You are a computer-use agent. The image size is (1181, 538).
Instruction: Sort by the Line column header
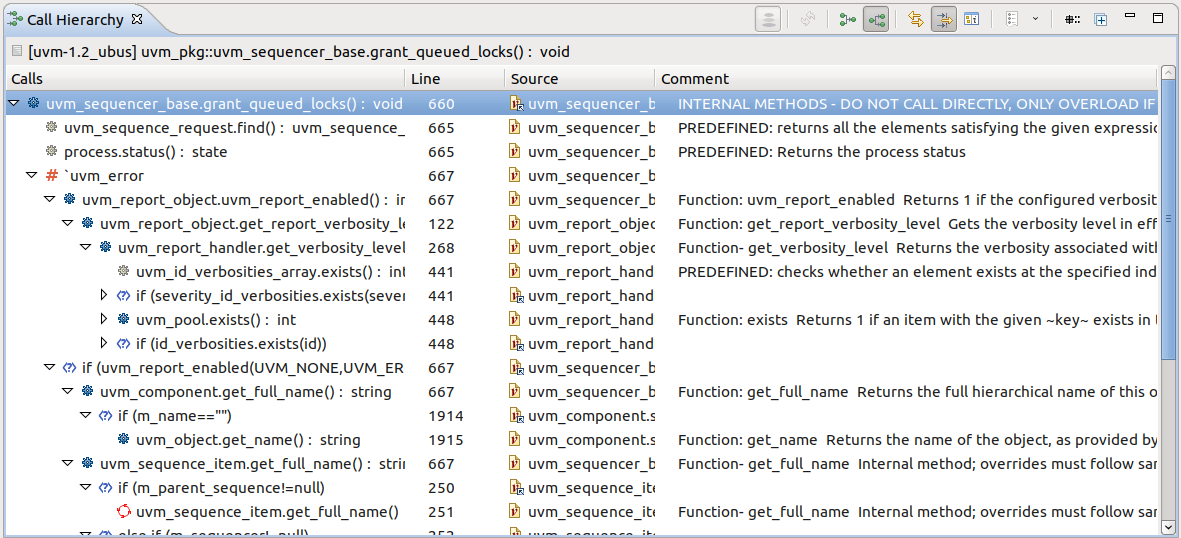pyautogui.click(x=425, y=79)
